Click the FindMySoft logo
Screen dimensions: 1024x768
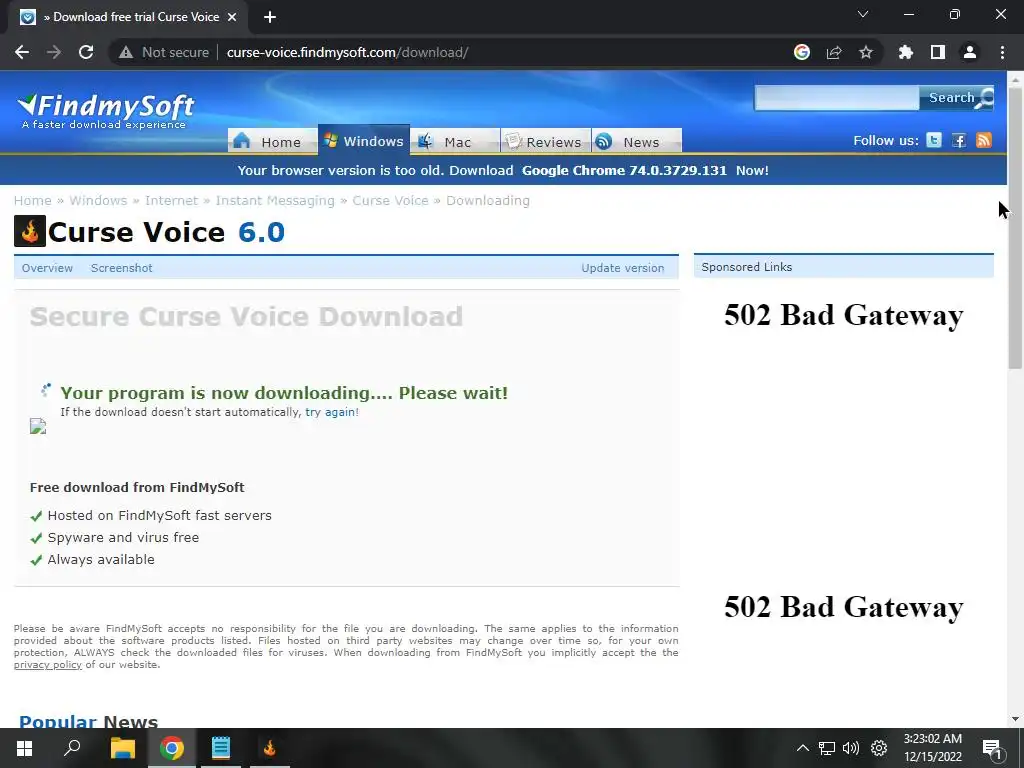pyautogui.click(x=106, y=111)
